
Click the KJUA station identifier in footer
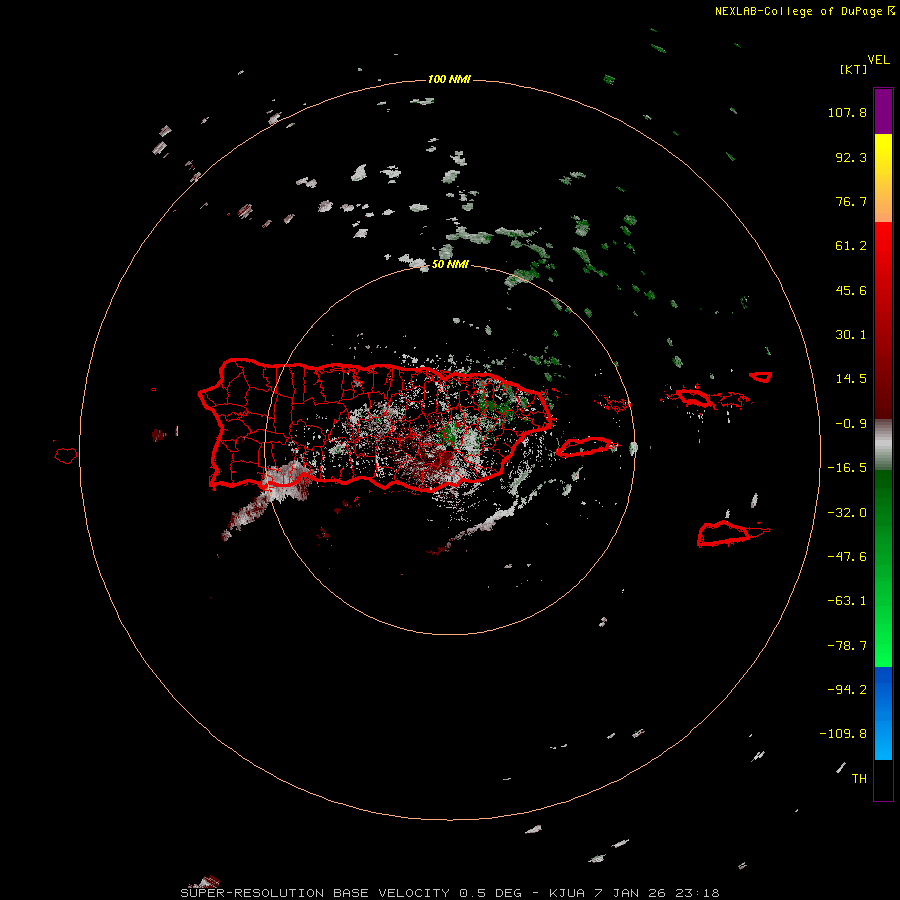[567, 893]
